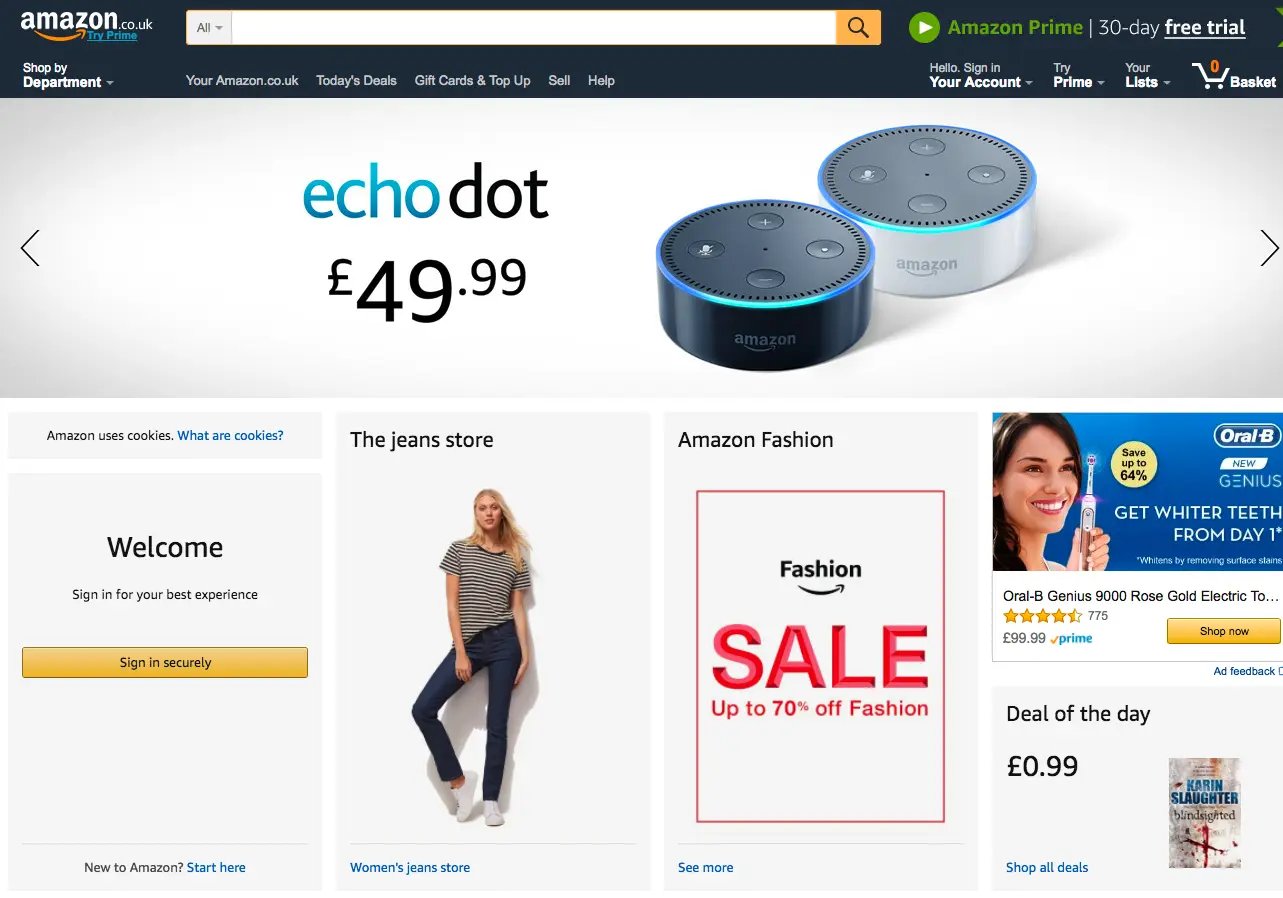Go to Today's Deals
The height and width of the screenshot is (898, 1283).
tap(356, 80)
